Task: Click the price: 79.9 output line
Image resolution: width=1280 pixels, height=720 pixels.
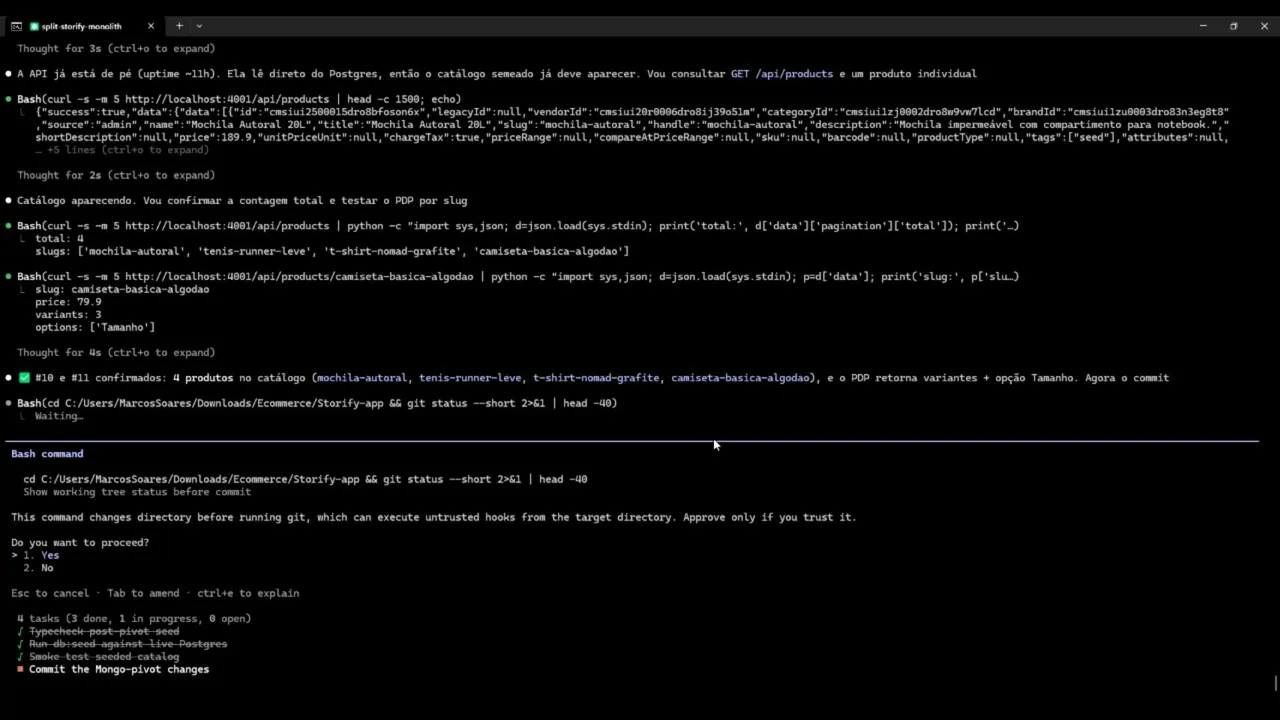Action: click(68, 301)
